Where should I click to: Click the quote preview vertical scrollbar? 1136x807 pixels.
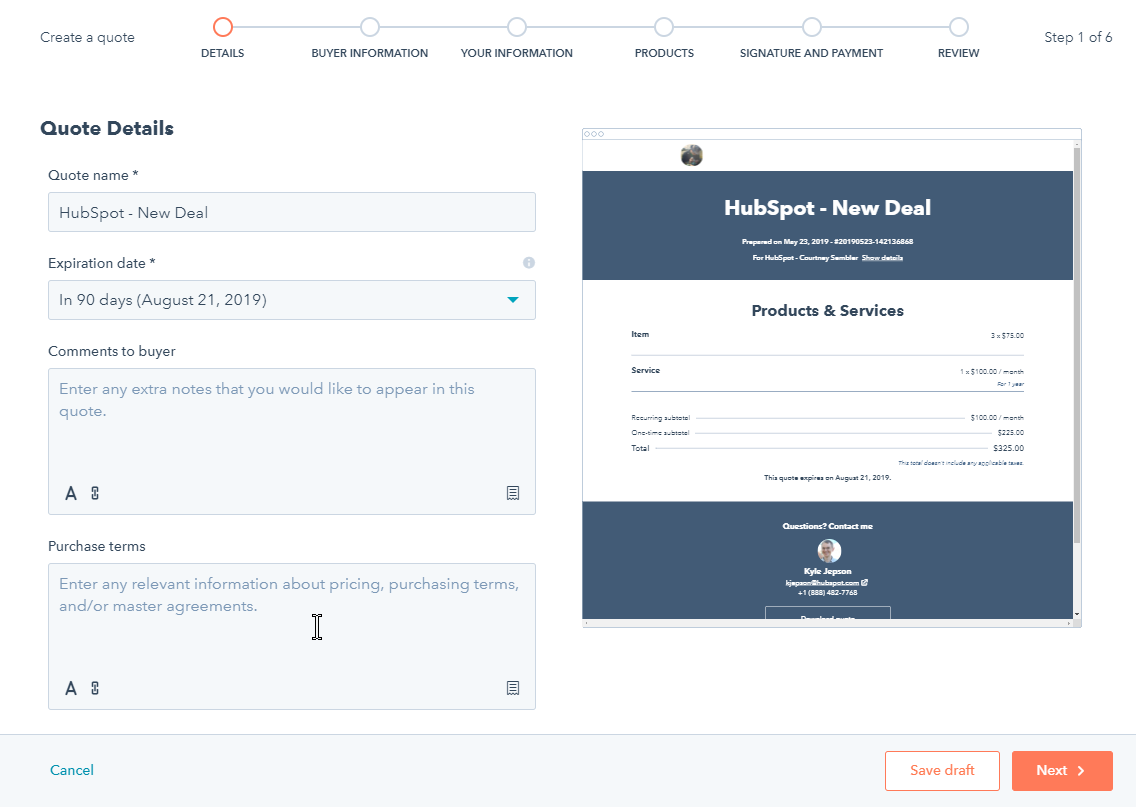[1077, 340]
